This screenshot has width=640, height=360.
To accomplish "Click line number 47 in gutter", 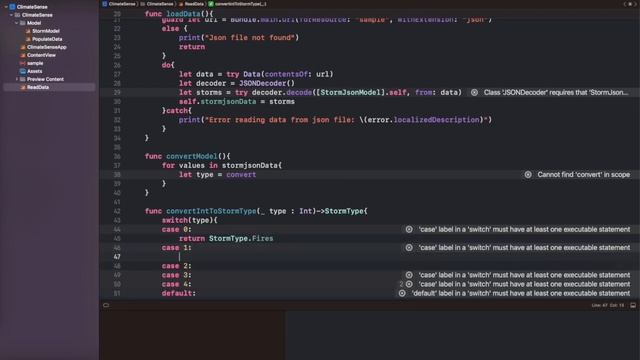I will click(117, 257).
